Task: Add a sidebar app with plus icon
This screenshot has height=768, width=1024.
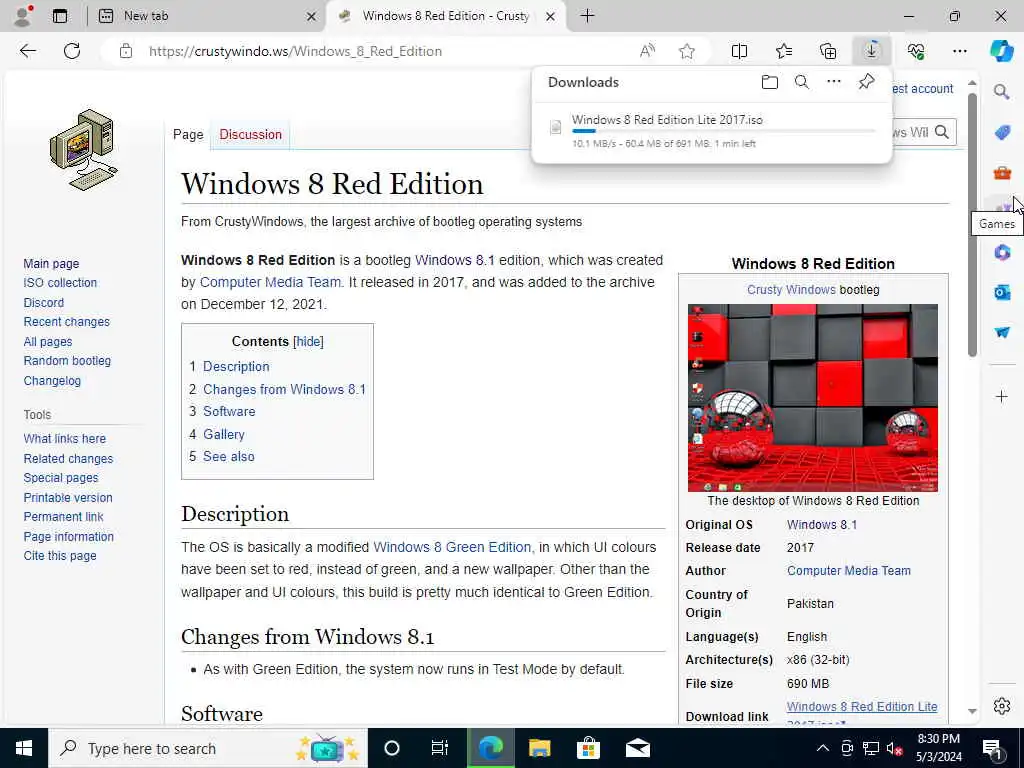Action: click(1002, 396)
